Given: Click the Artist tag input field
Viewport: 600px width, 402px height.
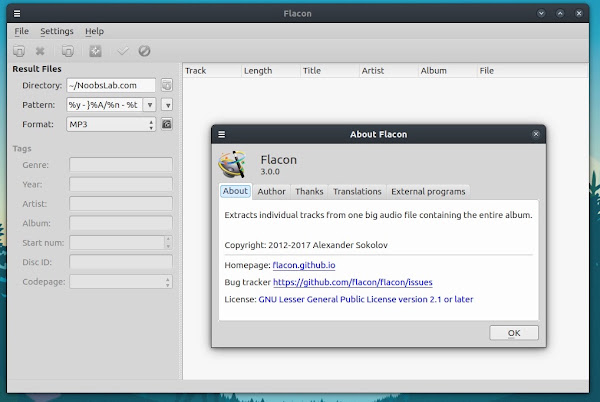Looking at the screenshot, I should tap(121, 204).
